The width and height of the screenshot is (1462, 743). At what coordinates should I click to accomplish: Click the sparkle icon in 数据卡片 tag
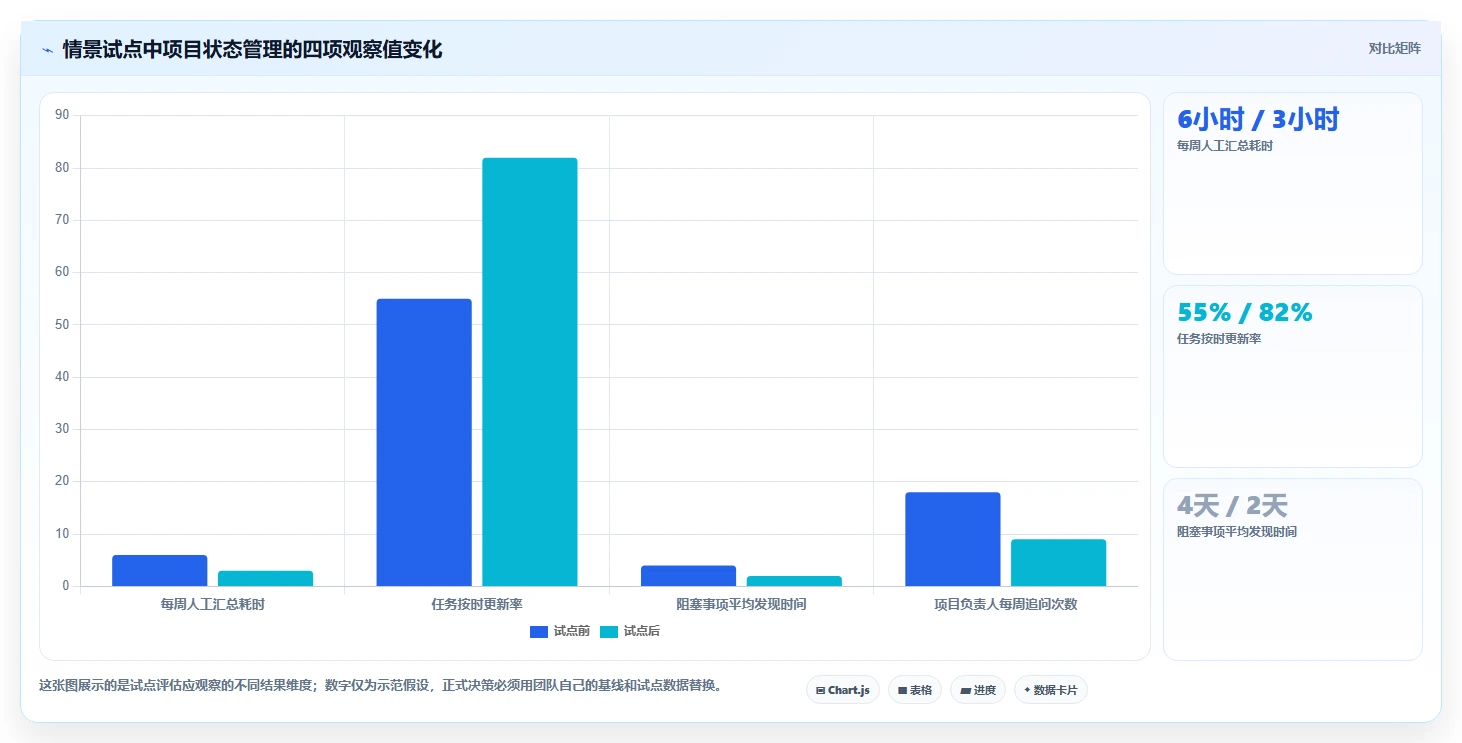click(x=1027, y=690)
